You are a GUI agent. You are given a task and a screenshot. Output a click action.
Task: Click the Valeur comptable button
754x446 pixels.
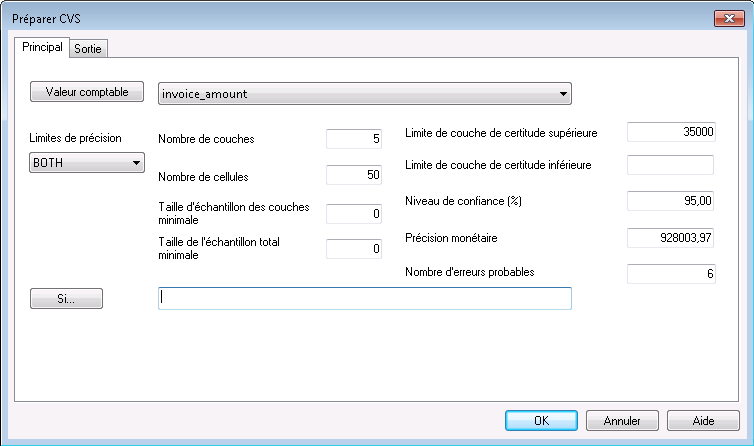[x=88, y=93]
